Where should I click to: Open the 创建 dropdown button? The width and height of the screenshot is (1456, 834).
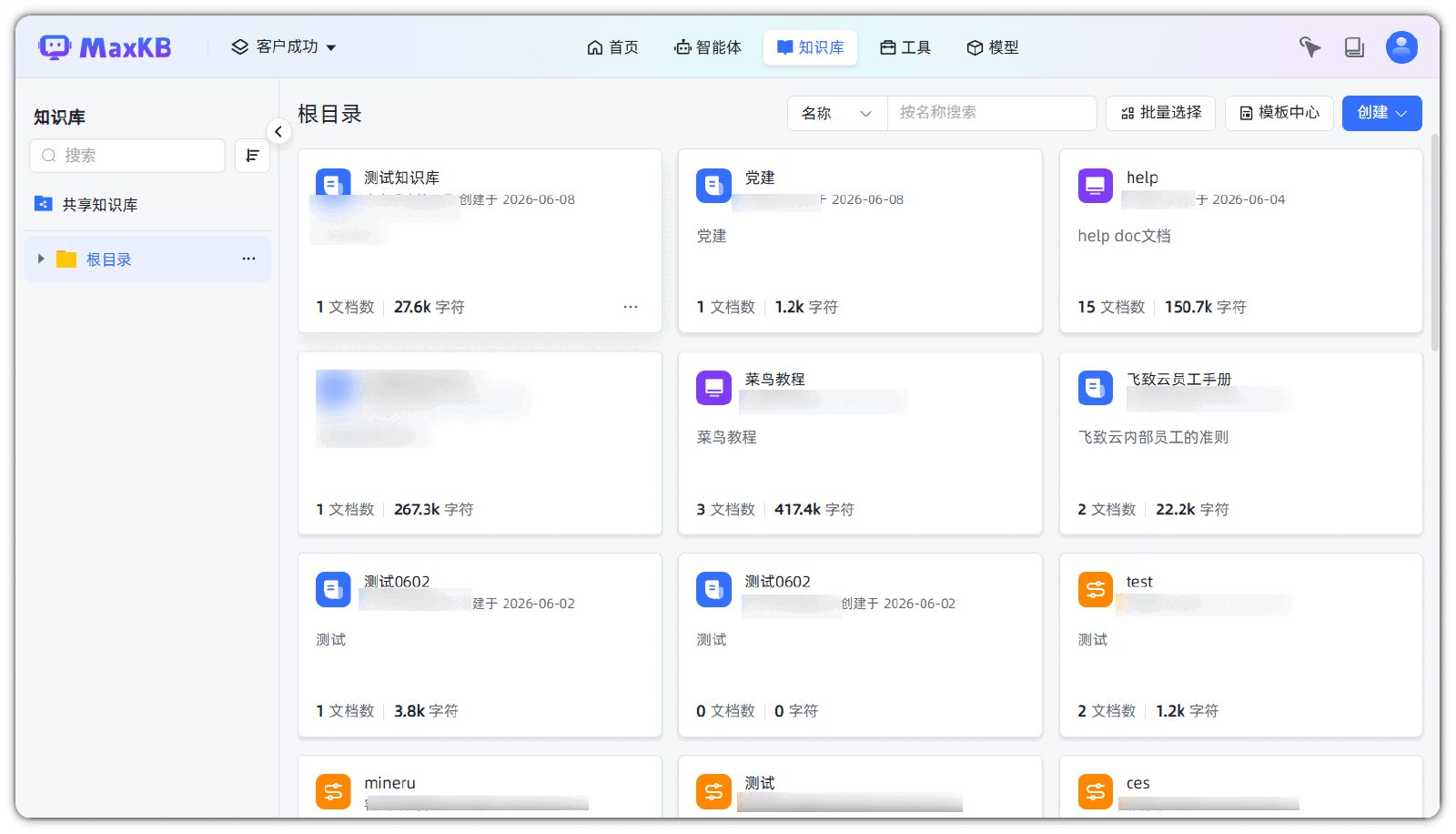click(x=1381, y=113)
